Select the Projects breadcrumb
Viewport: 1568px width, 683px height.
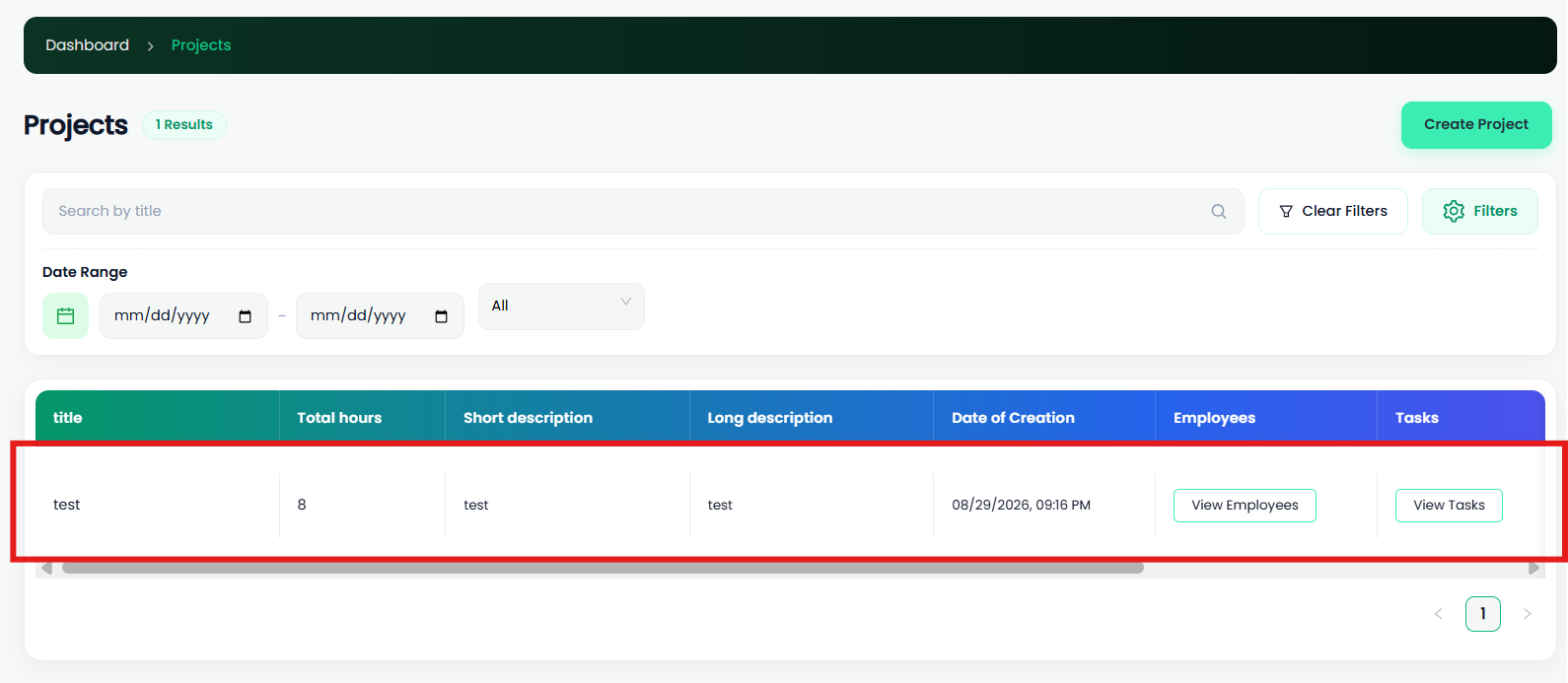coord(201,45)
